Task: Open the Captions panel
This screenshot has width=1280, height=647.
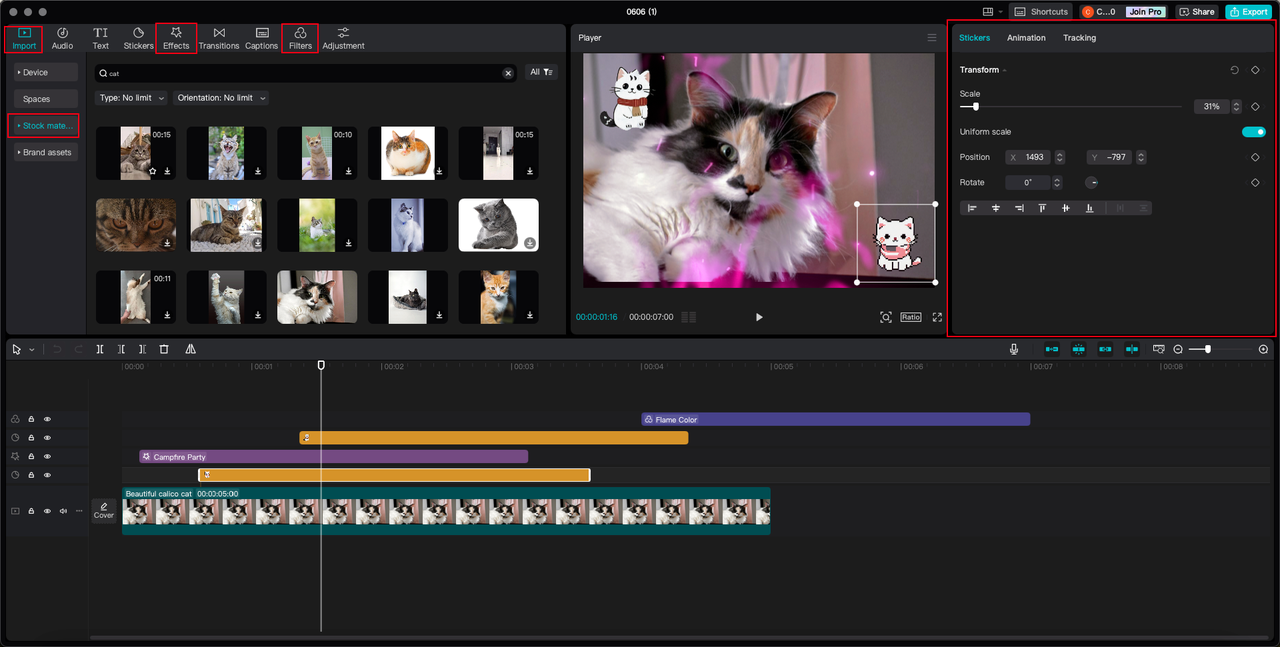Action: 262,39
